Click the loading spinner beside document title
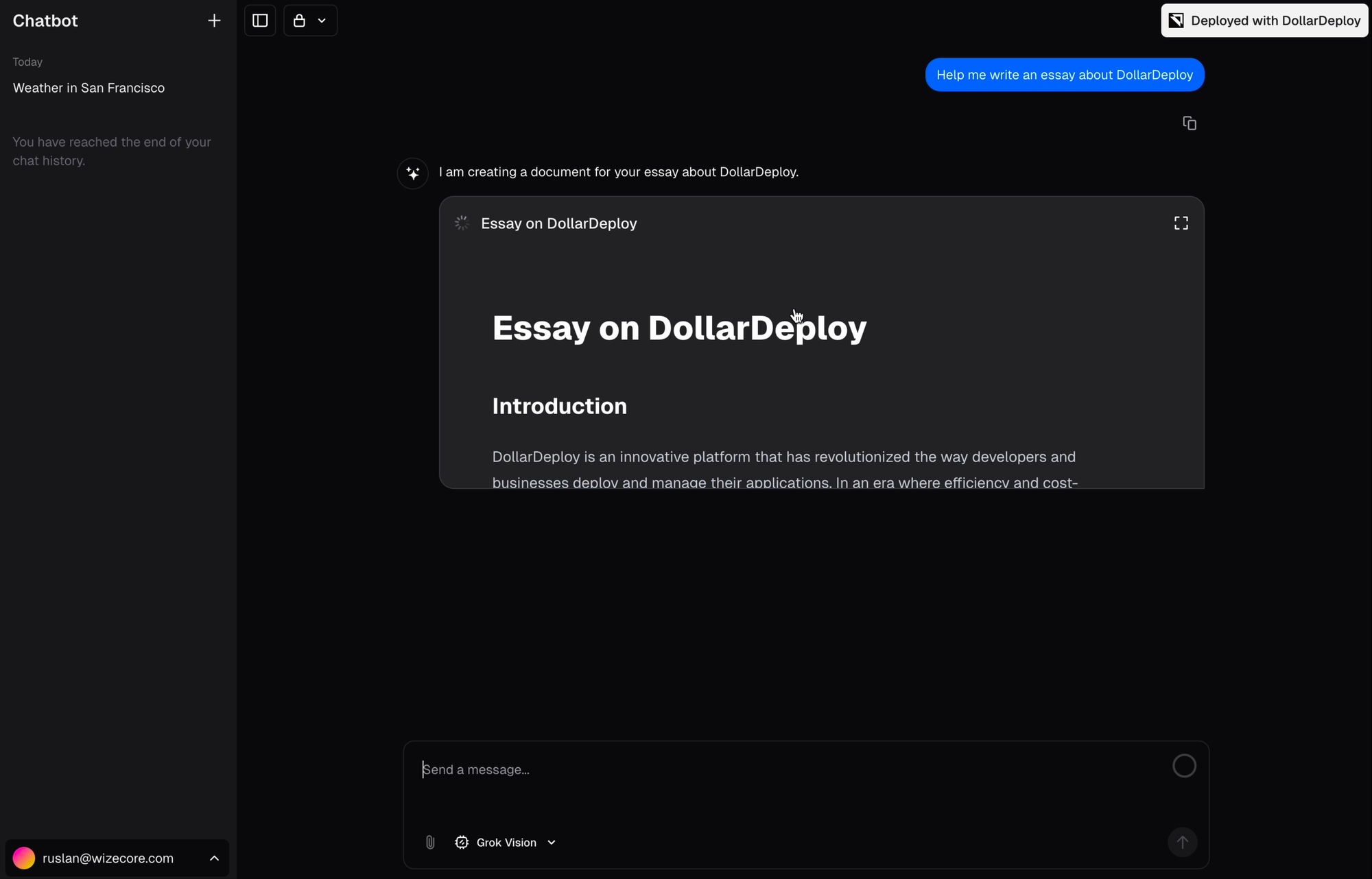The image size is (1372, 879). coord(462,224)
